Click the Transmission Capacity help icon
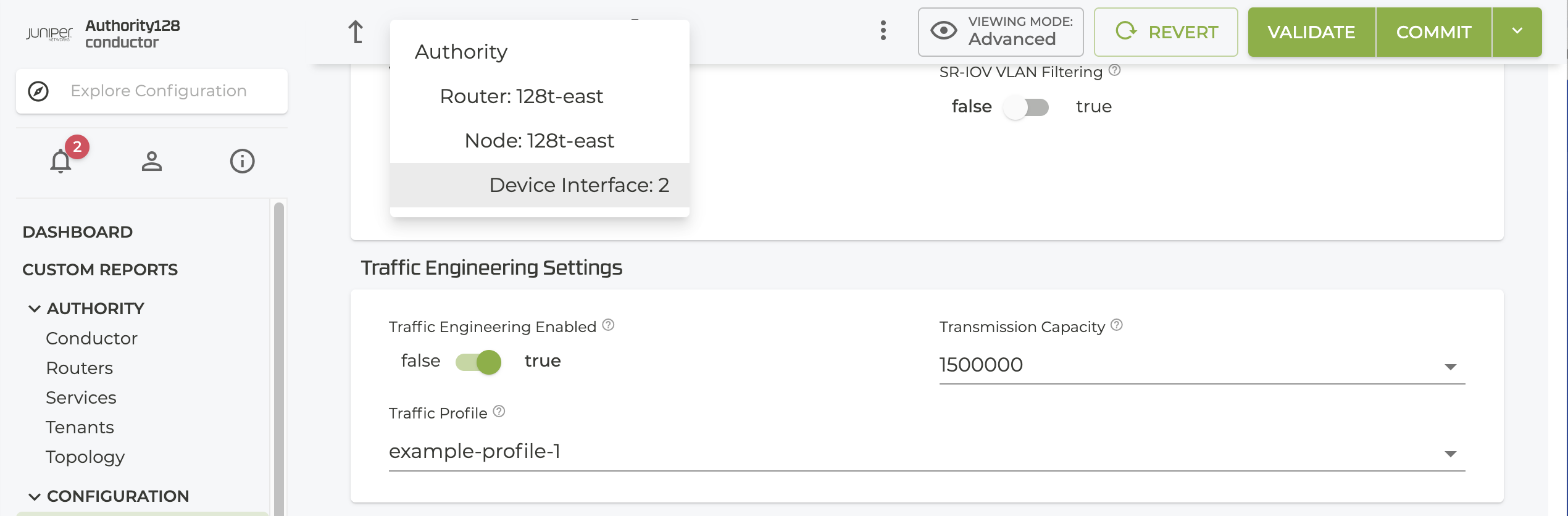The width and height of the screenshot is (1568, 516). coord(1117,325)
